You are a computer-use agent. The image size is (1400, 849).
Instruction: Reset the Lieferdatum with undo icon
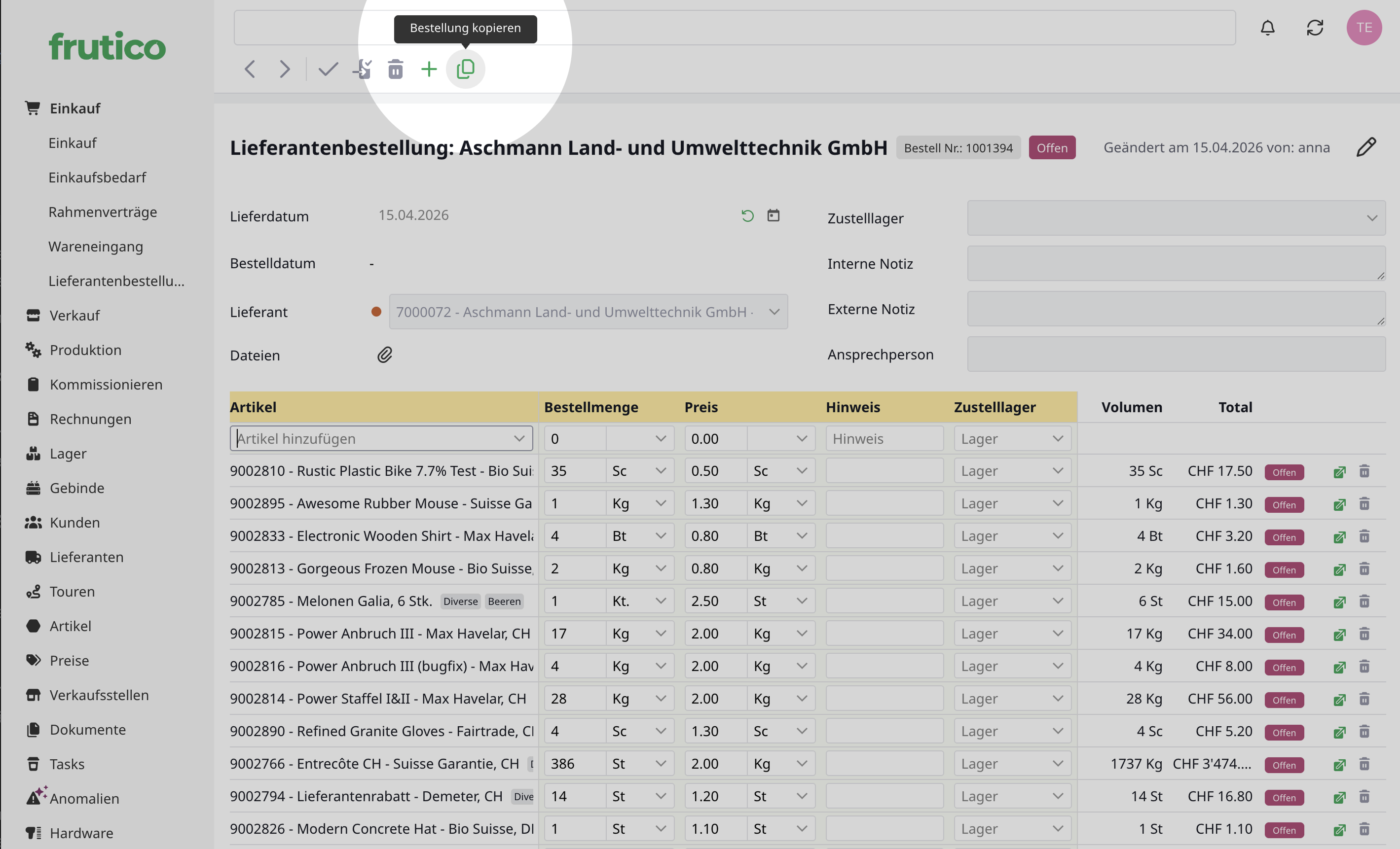(747, 215)
